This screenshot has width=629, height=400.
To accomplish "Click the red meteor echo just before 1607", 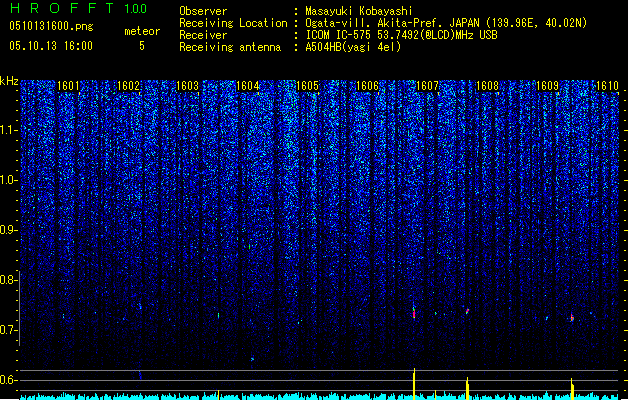I will click(x=414, y=313).
